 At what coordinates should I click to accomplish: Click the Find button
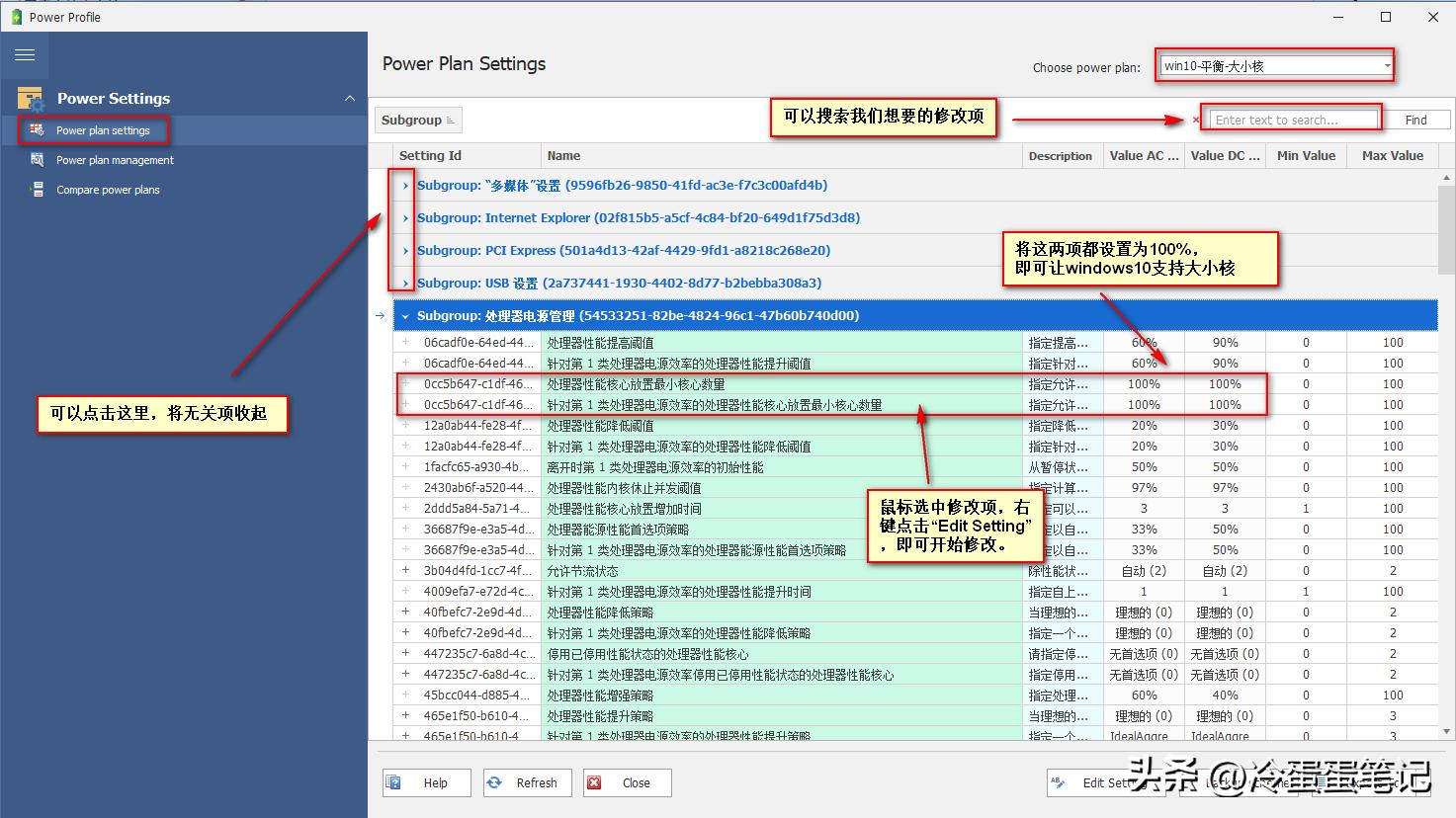pyautogui.click(x=1416, y=119)
